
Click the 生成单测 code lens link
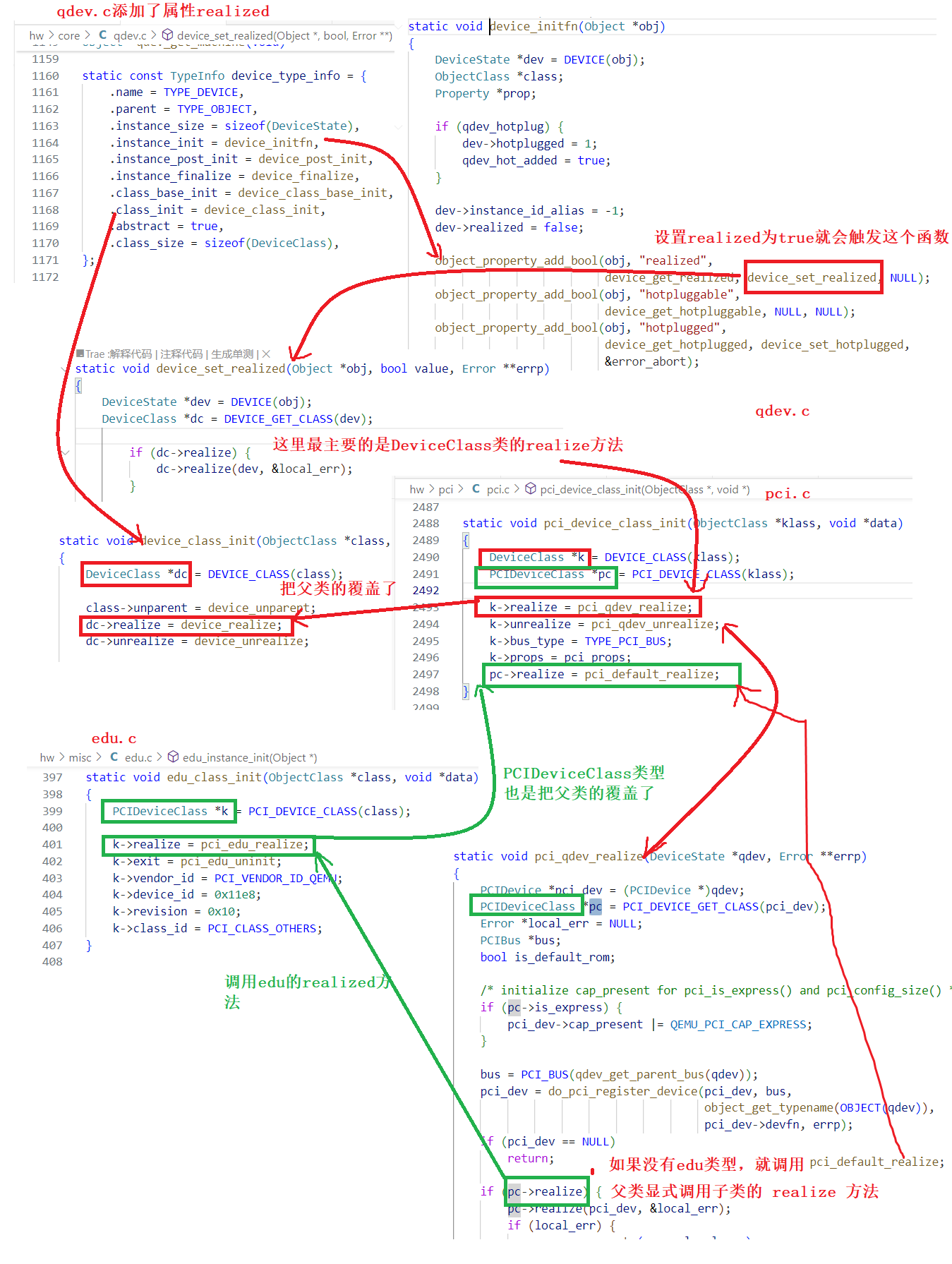(x=232, y=354)
